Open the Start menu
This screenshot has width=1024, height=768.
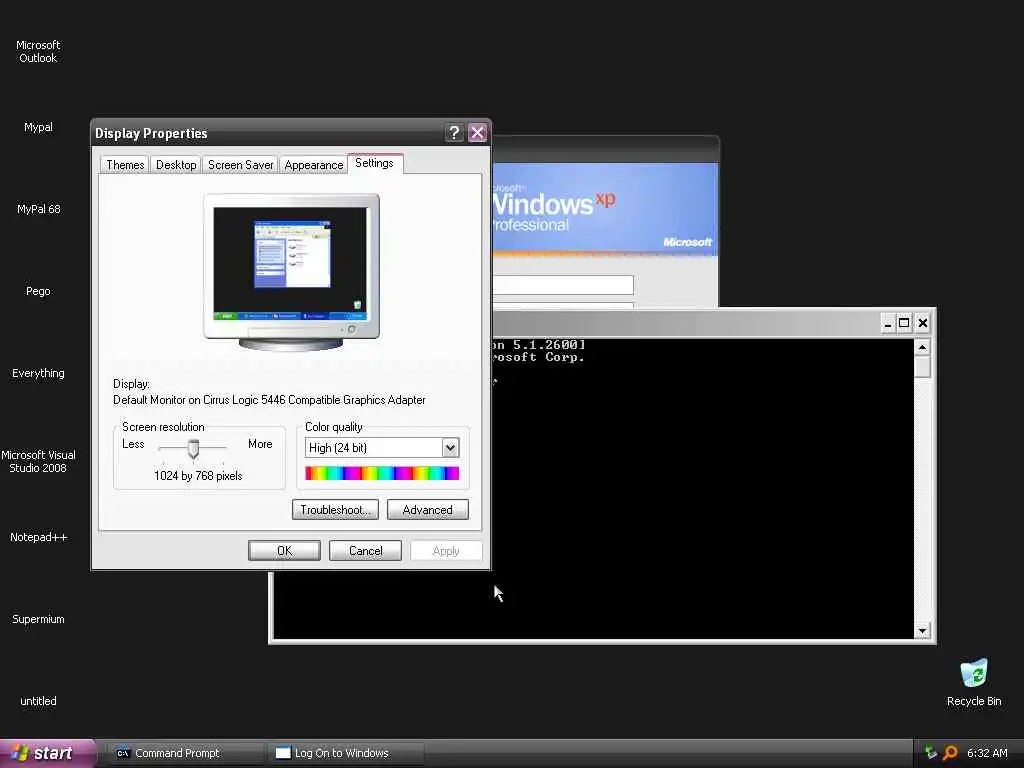click(x=47, y=753)
